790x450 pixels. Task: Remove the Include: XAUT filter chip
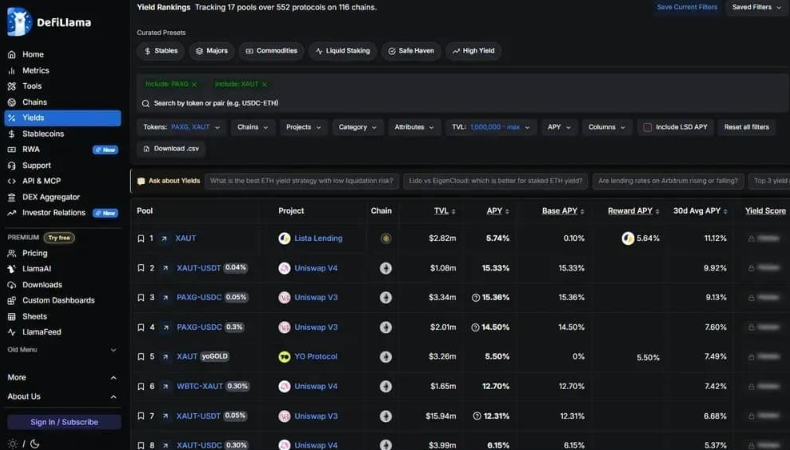click(264, 84)
